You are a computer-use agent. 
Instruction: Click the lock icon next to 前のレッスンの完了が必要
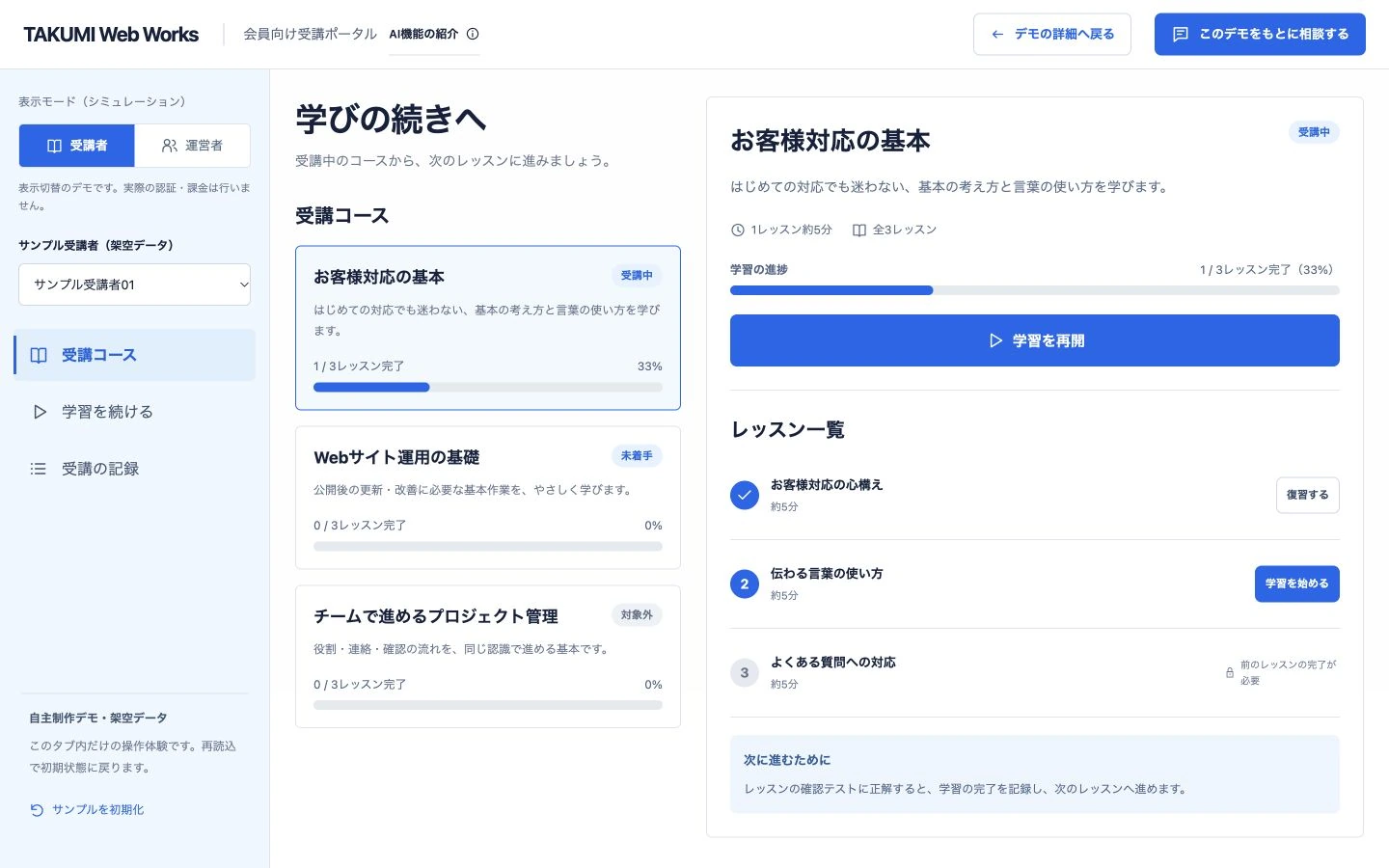tap(1230, 672)
